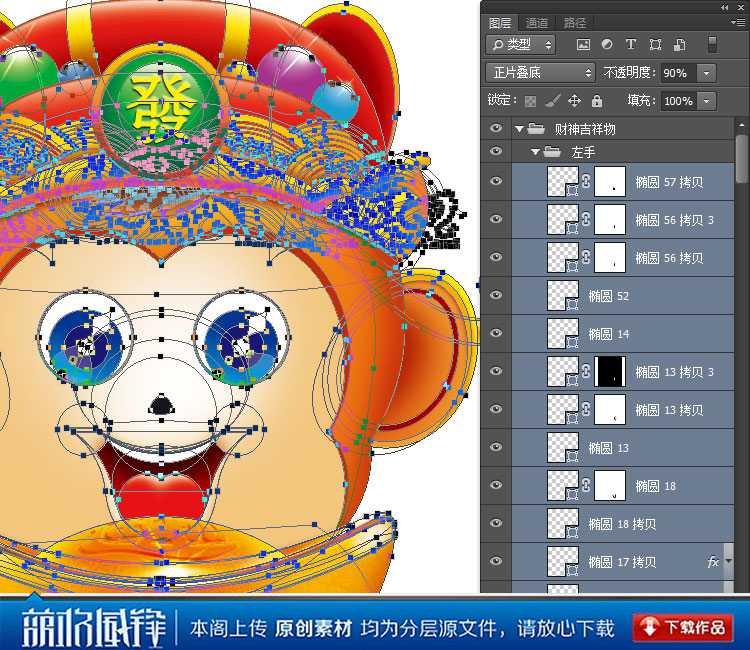This screenshot has width=750, height=650.
Task: Lock position move icon
Action: coord(574,100)
